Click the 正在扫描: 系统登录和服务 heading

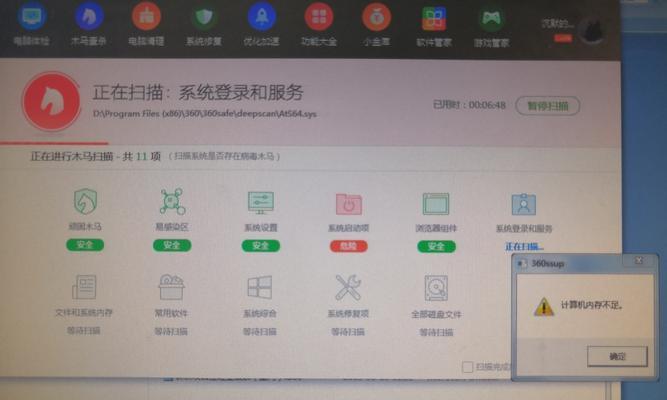pos(198,92)
